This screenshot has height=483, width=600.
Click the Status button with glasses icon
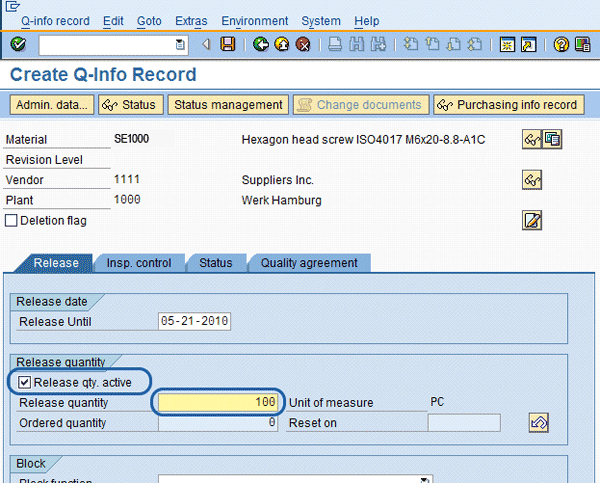coord(131,105)
